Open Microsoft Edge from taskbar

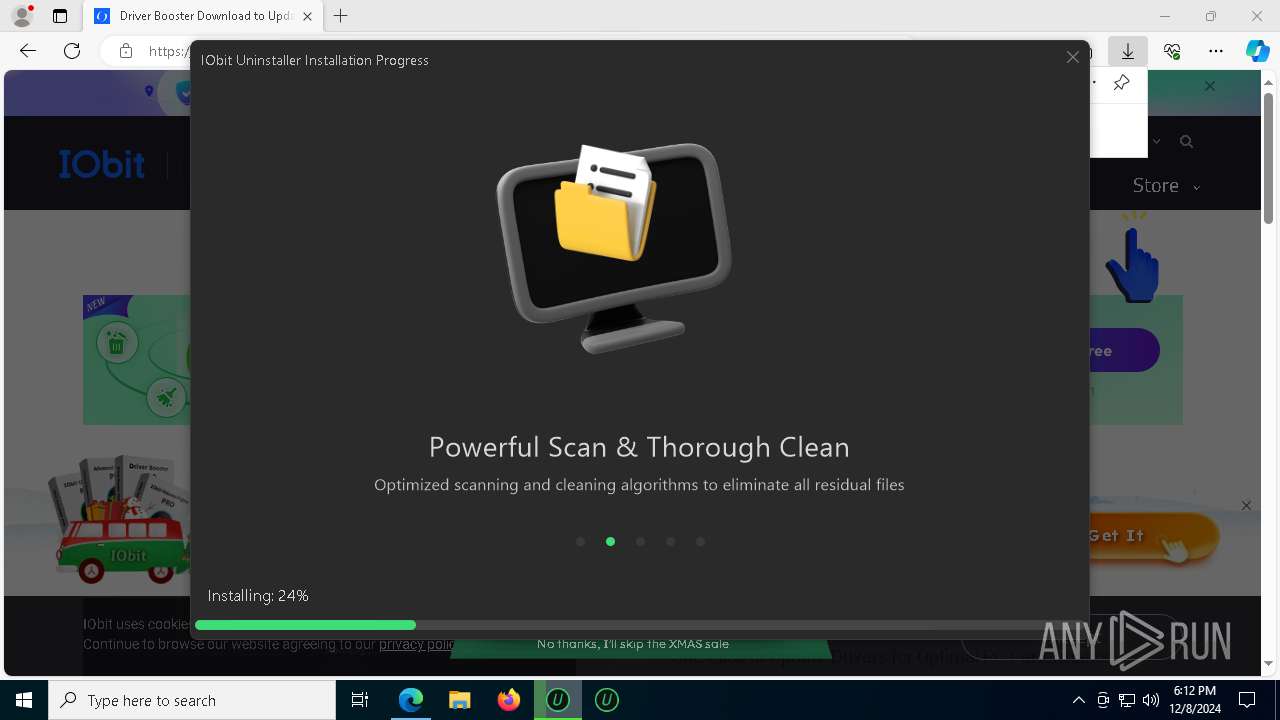pos(411,700)
